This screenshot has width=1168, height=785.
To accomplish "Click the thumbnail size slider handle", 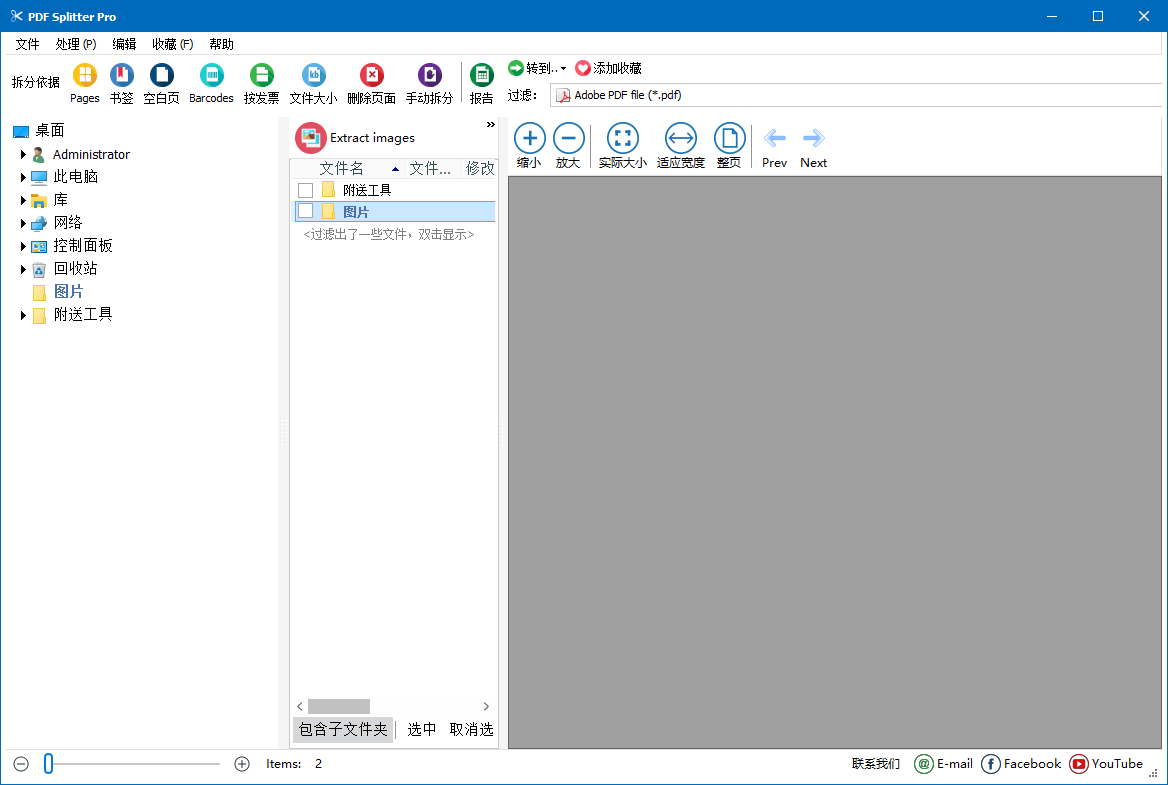I will pos(48,763).
